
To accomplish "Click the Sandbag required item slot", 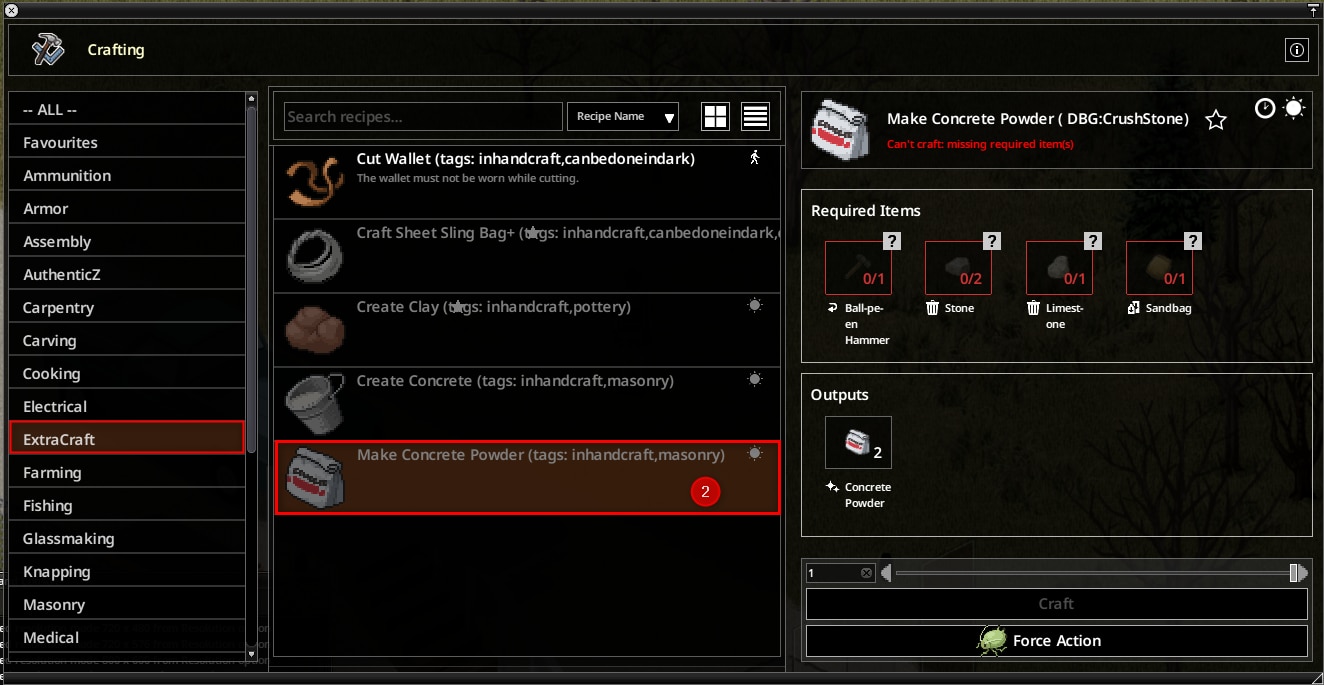I will point(1159,267).
